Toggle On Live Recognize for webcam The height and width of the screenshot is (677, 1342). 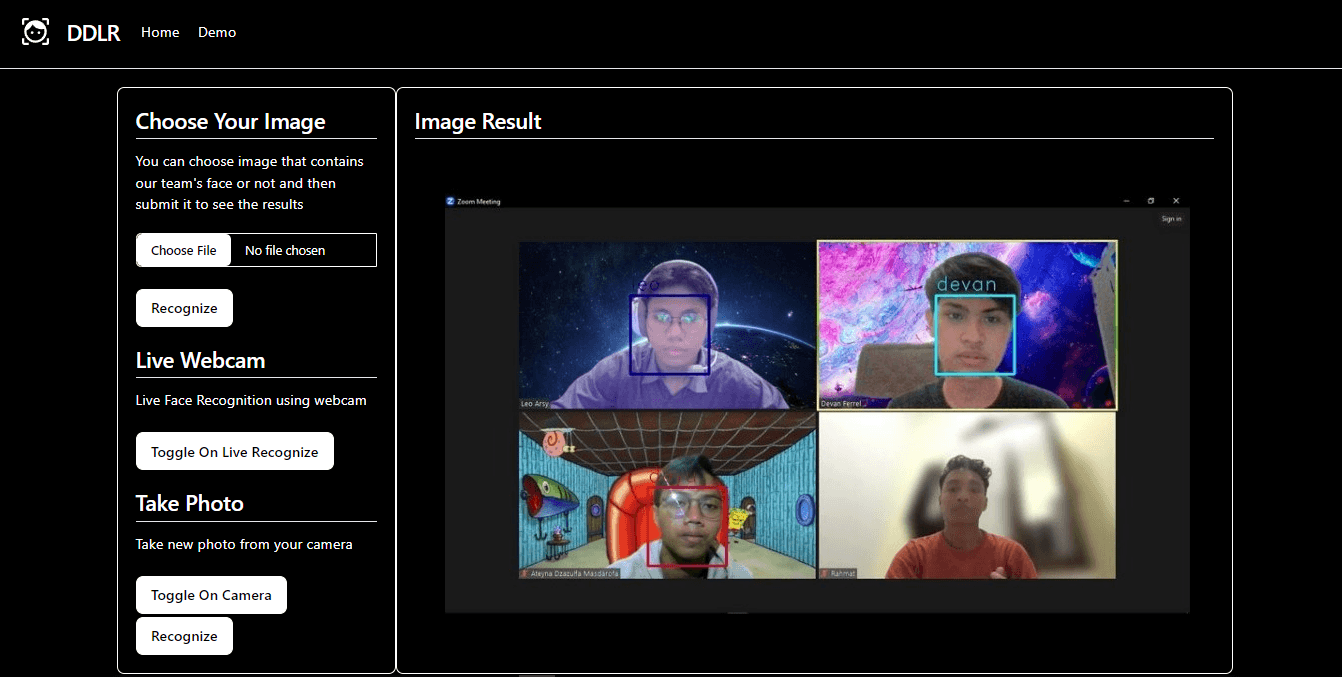click(x=234, y=452)
